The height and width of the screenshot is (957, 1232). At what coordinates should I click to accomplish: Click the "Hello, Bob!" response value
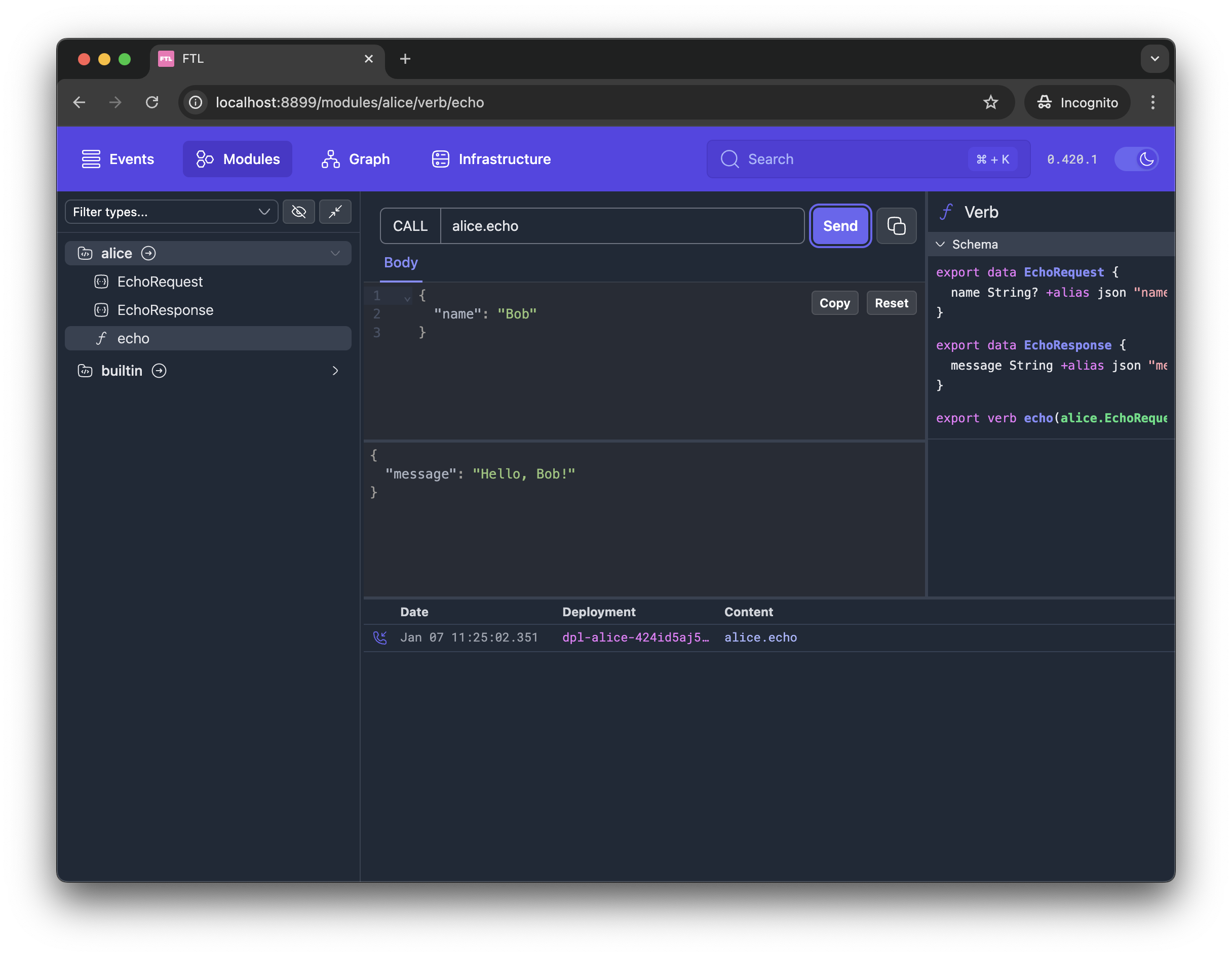coord(523,474)
